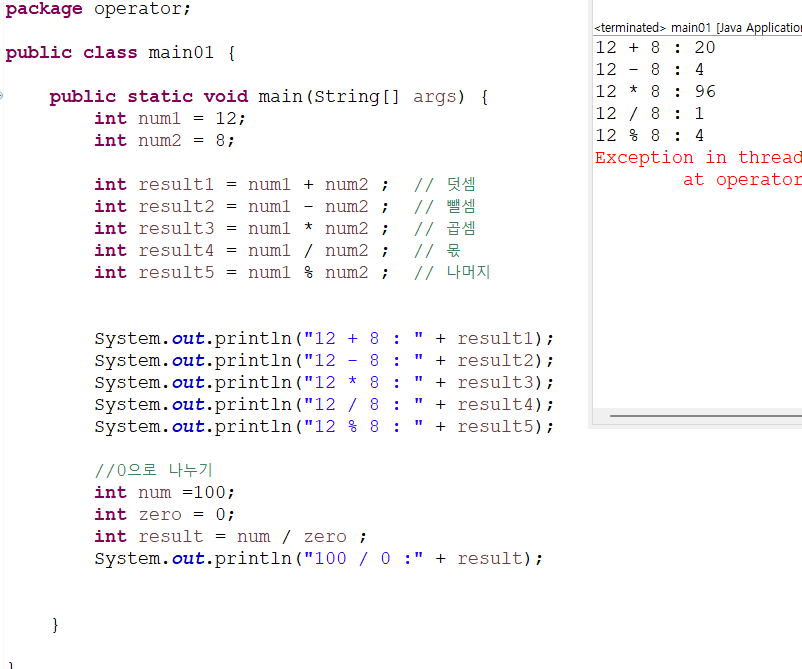Viewport: 802px width, 669px height.
Task: Click the red "at operator" stack trace line
Action: coord(742,180)
